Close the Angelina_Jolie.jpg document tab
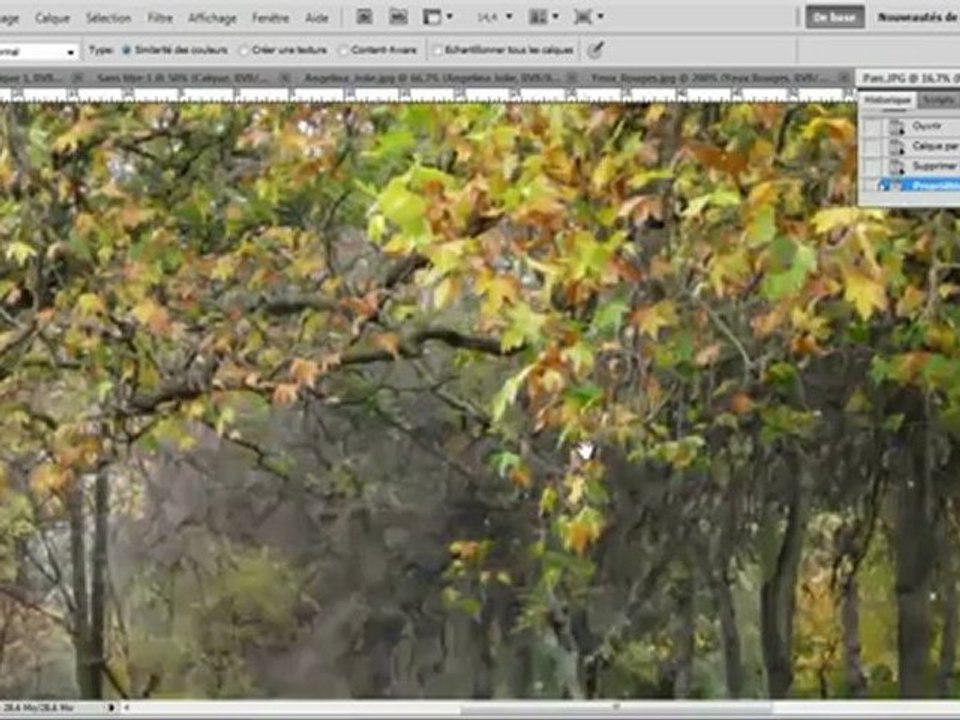The width and height of the screenshot is (960, 720). 571,78
